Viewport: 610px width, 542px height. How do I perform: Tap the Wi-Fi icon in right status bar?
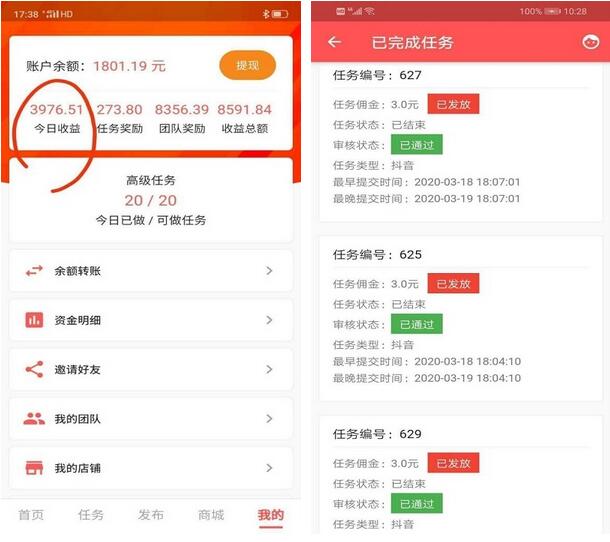[370, 11]
